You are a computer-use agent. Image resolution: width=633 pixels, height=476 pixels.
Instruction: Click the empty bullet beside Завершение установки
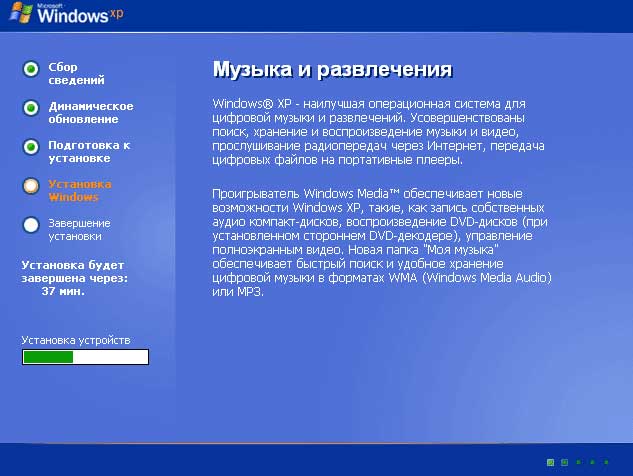pos(31,225)
